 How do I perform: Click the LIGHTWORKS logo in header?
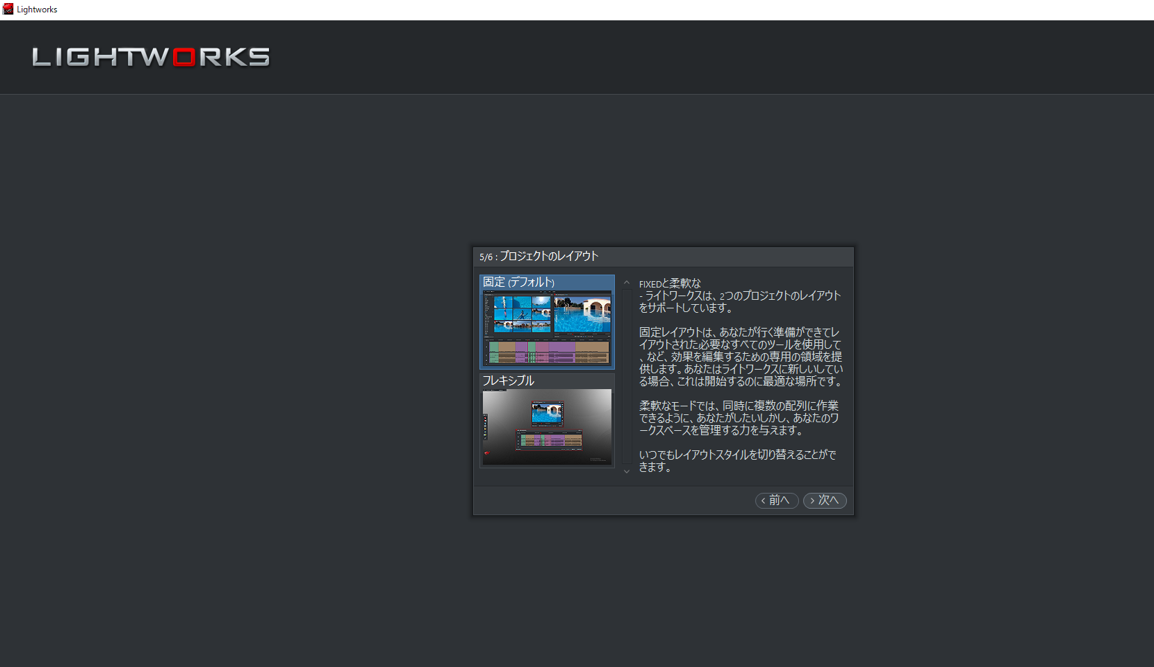[151, 57]
